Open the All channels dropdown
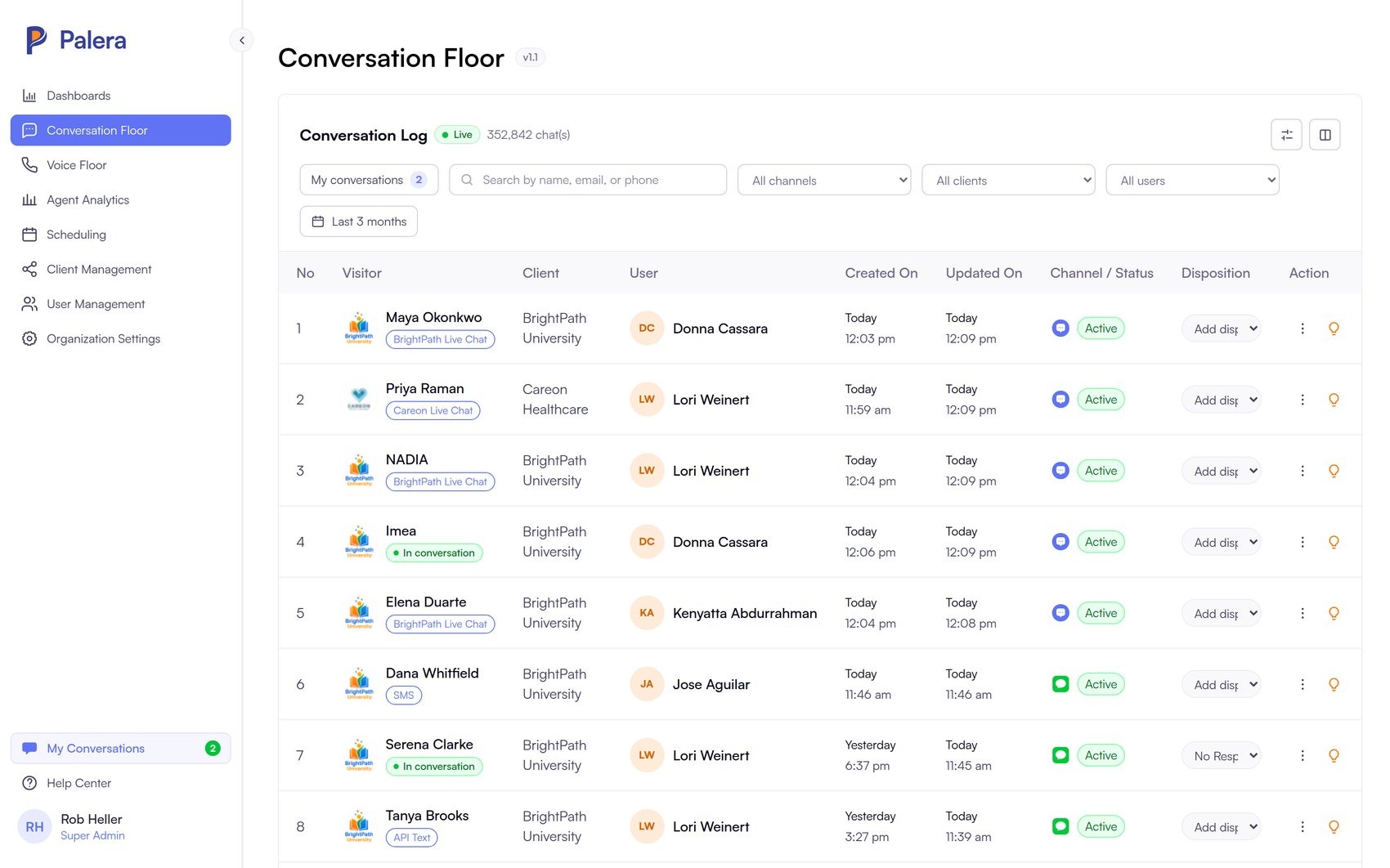 [x=825, y=180]
